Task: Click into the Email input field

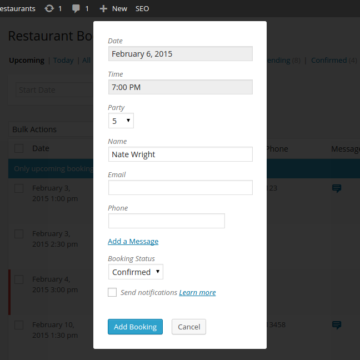Action: tap(180, 188)
